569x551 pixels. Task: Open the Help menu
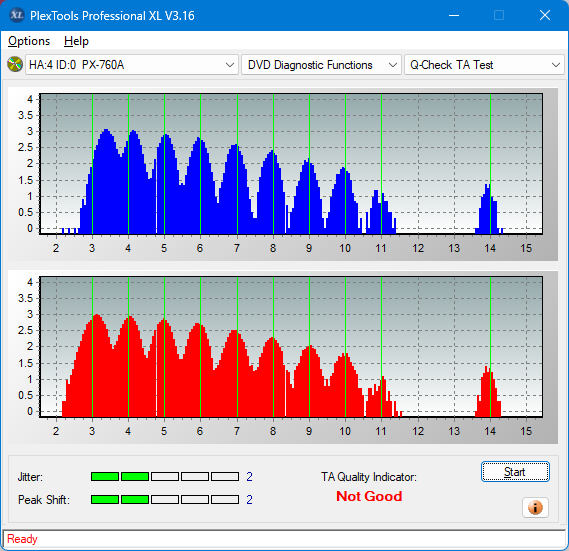pyautogui.click(x=76, y=41)
